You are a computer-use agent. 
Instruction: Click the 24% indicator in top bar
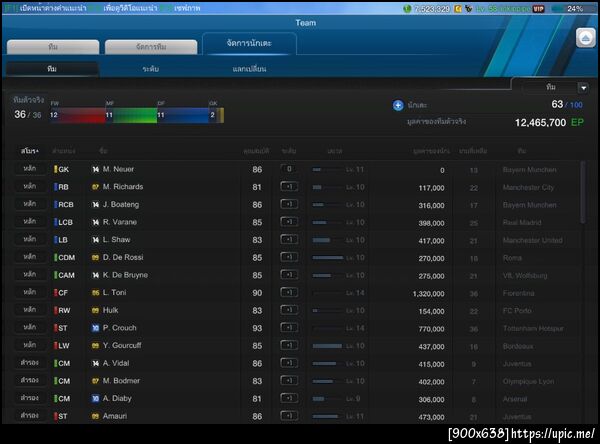point(575,8)
